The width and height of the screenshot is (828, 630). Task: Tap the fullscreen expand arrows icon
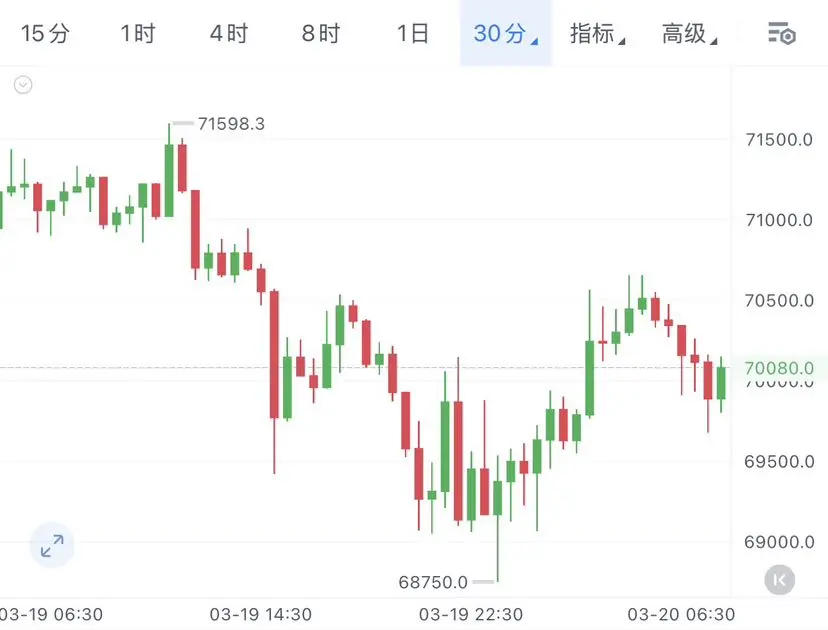pyautogui.click(x=52, y=545)
